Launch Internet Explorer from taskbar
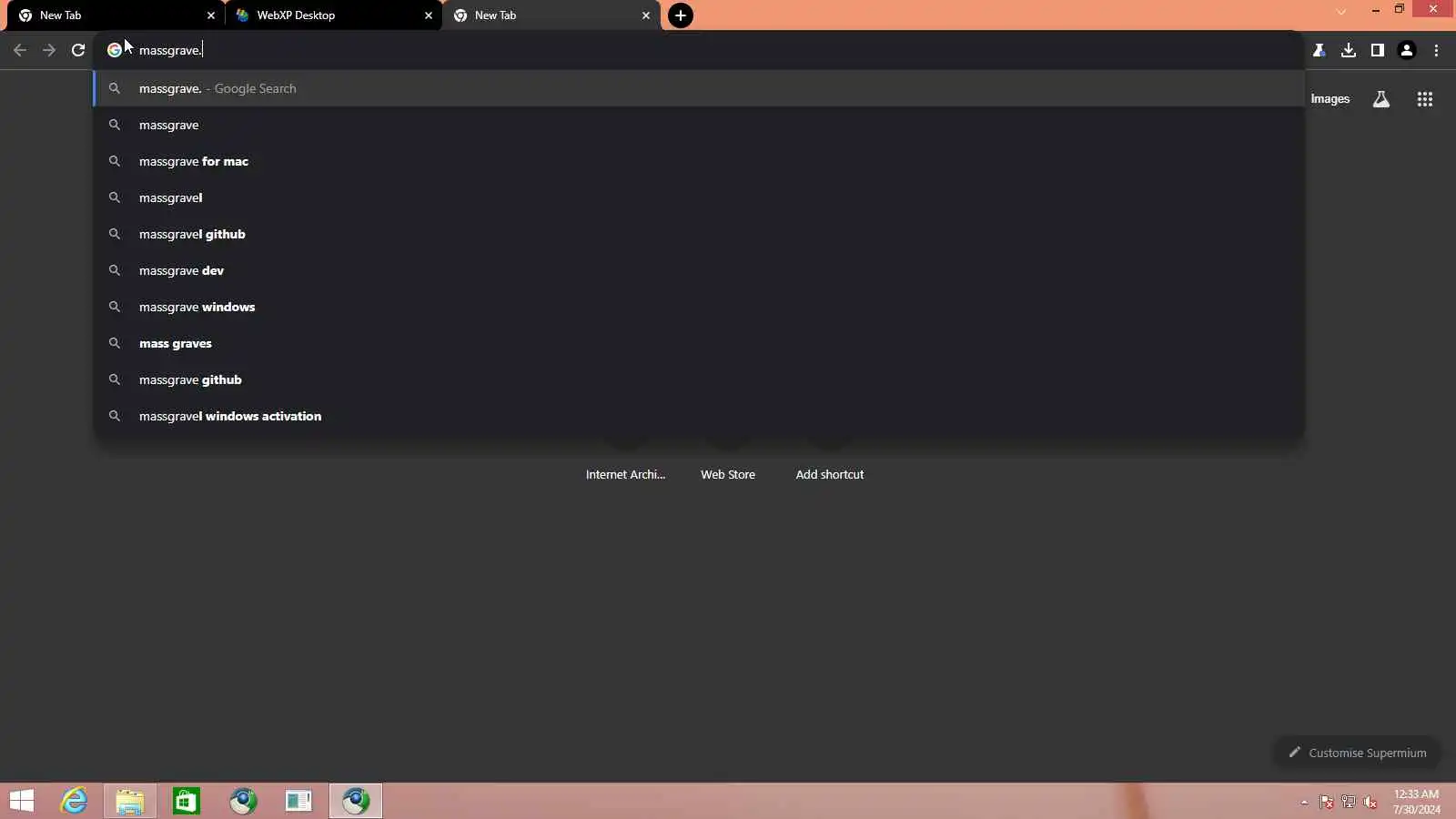Viewport: 1456px width, 819px height. [x=74, y=801]
